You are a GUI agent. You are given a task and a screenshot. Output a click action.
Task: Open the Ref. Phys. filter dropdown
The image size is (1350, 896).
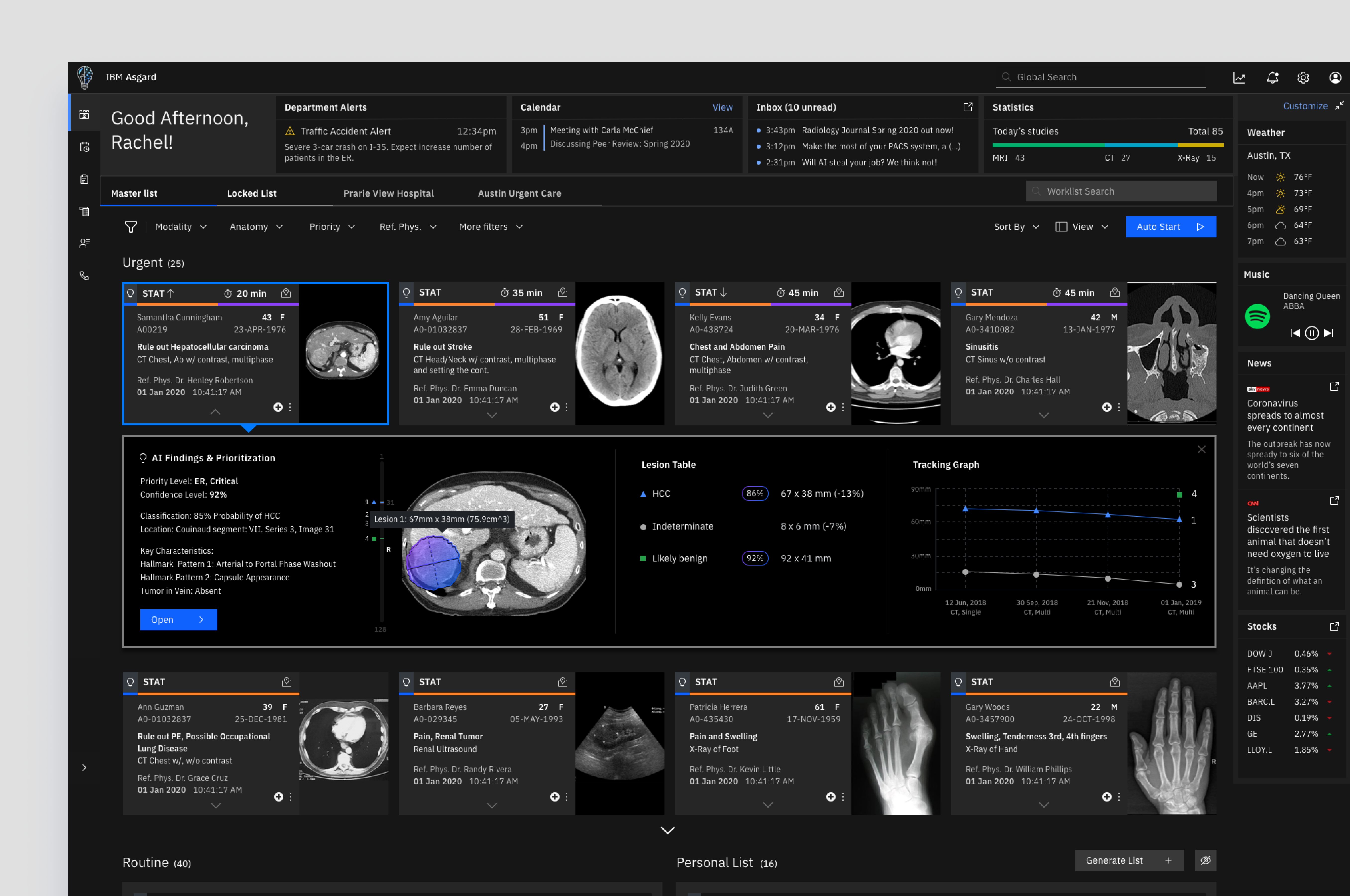click(x=408, y=227)
